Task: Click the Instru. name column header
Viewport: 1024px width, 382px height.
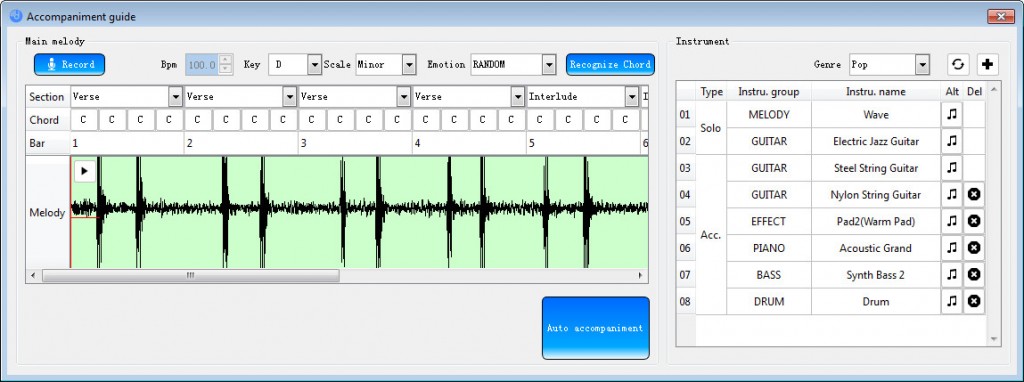Action: coord(876,91)
